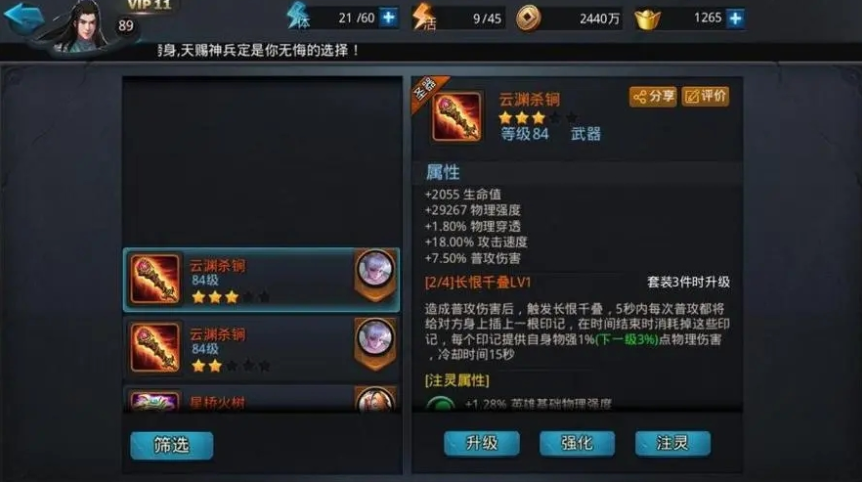Open the 筛选 filter button

(172, 445)
